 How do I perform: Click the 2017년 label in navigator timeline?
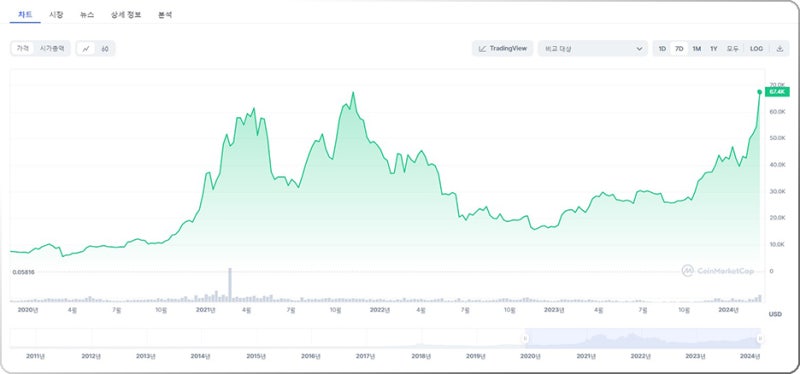366,356
